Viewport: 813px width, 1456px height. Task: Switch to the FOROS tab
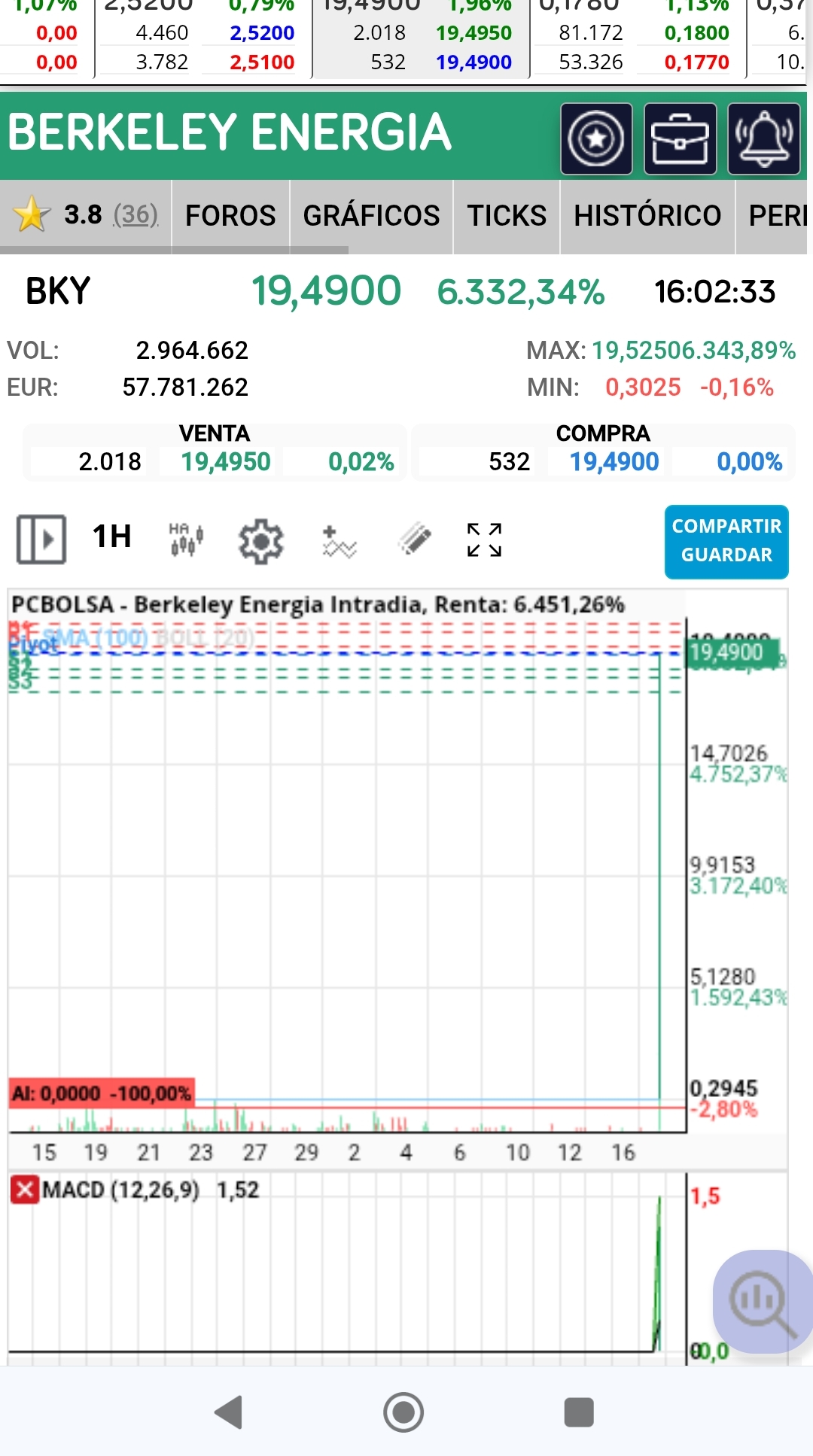click(x=230, y=216)
